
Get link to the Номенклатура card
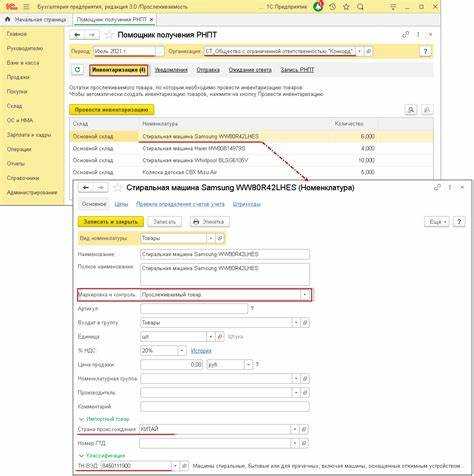[x=437, y=188]
